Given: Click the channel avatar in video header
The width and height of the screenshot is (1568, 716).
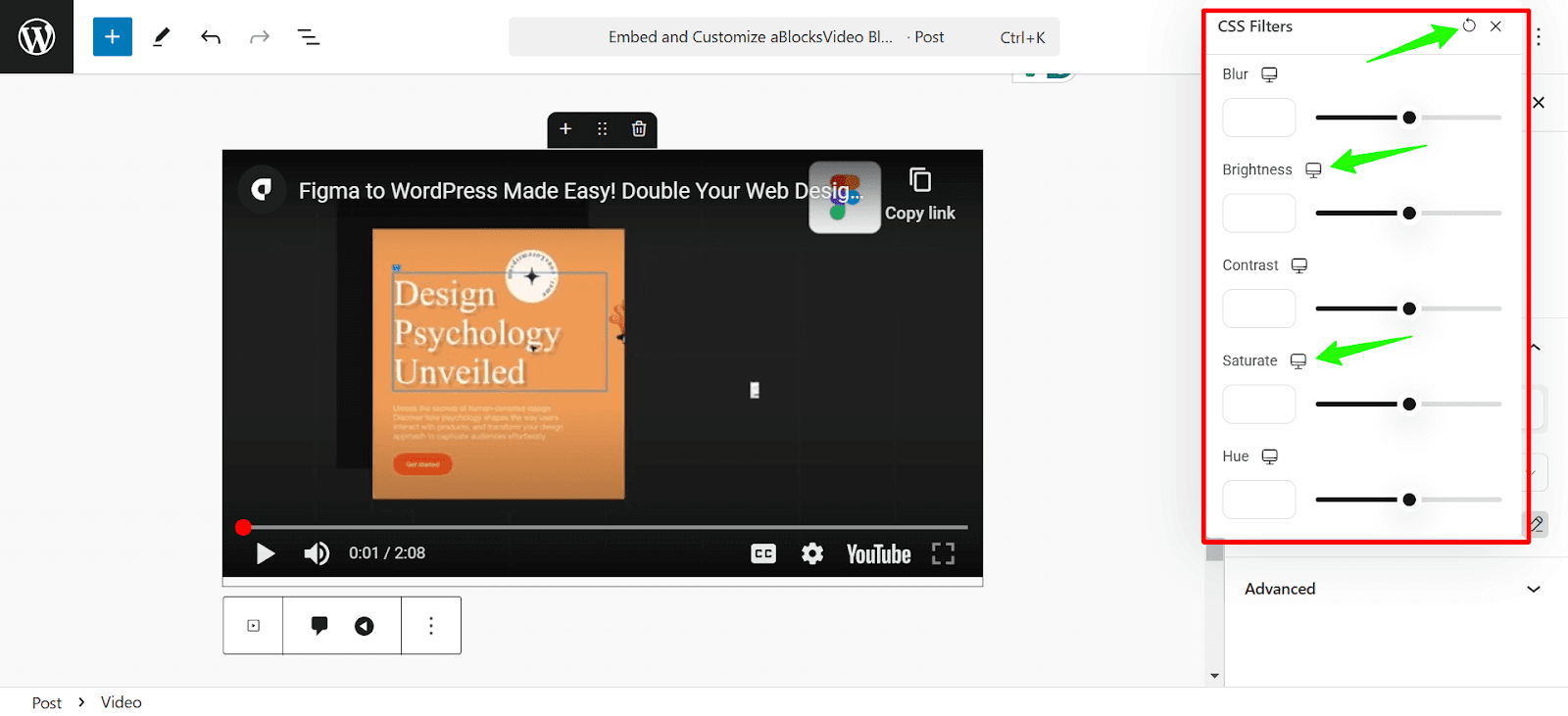Looking at the screenshot, I should click(x=262, y=190).
